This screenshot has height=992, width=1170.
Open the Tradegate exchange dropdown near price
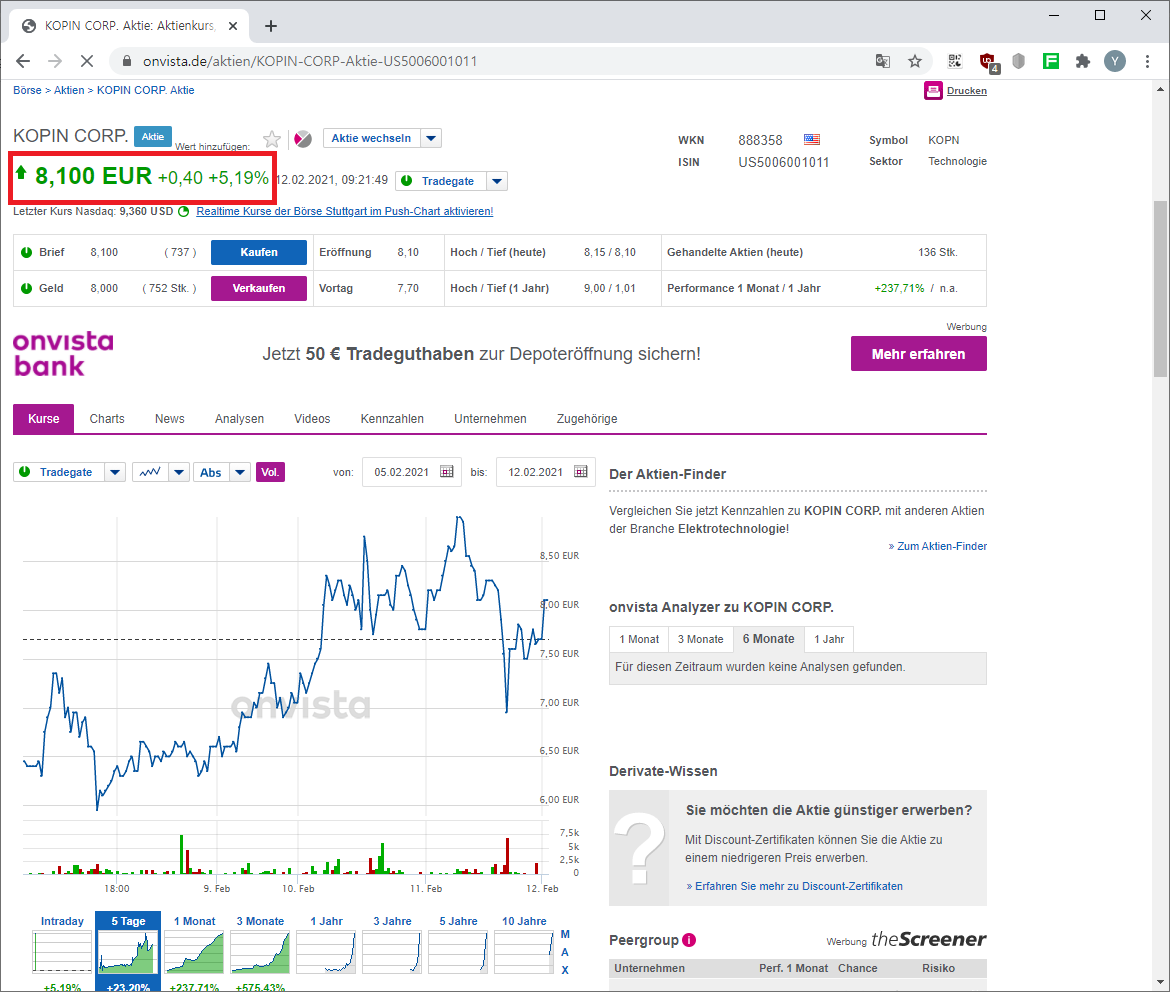(x=497, y=181)
